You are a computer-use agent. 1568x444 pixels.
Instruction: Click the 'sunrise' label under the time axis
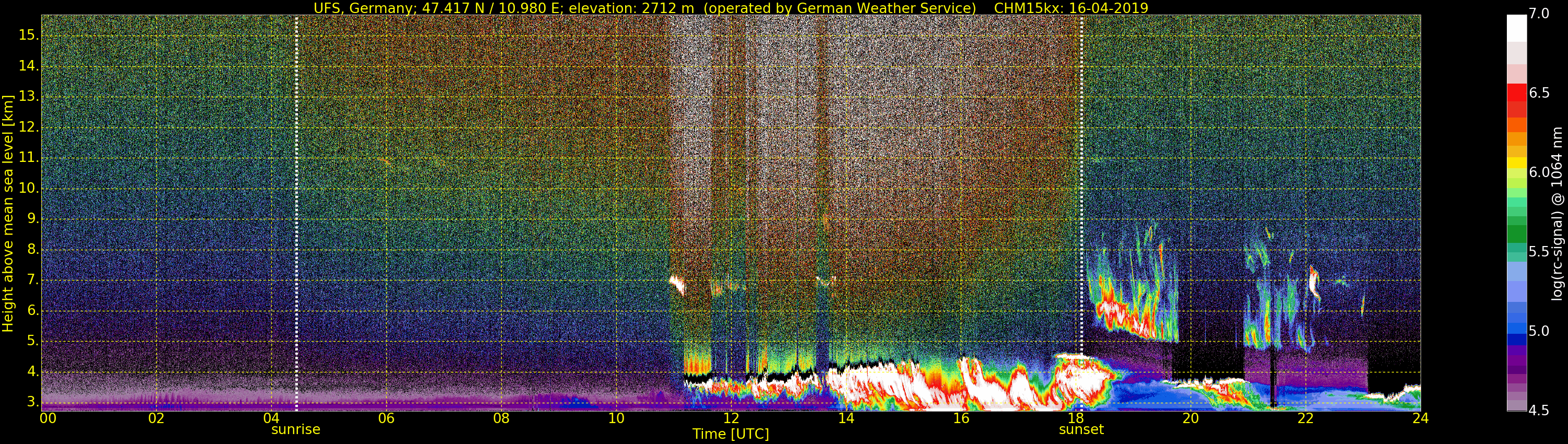click(296, 429)
